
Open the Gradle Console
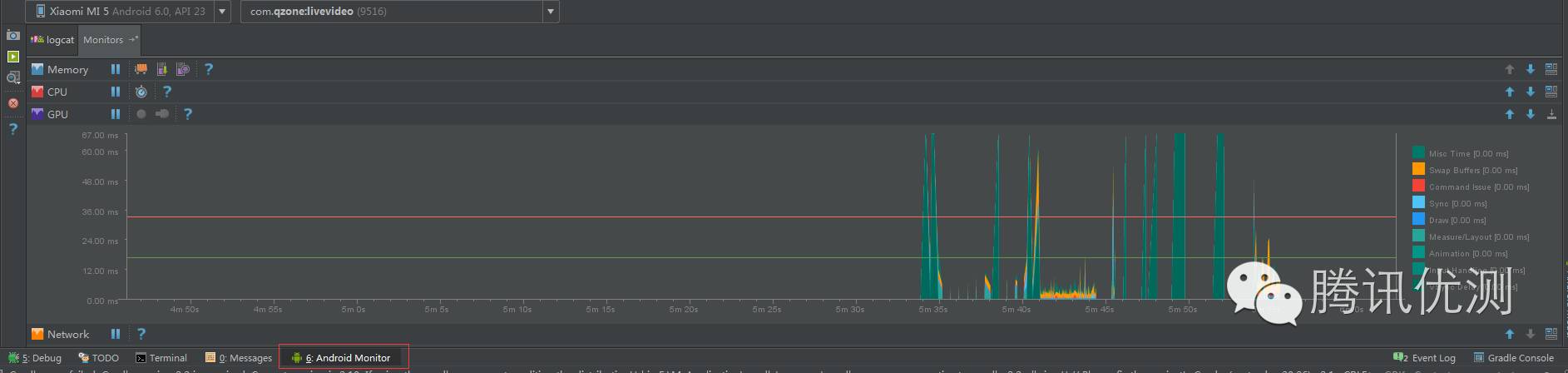[1514, 358]
